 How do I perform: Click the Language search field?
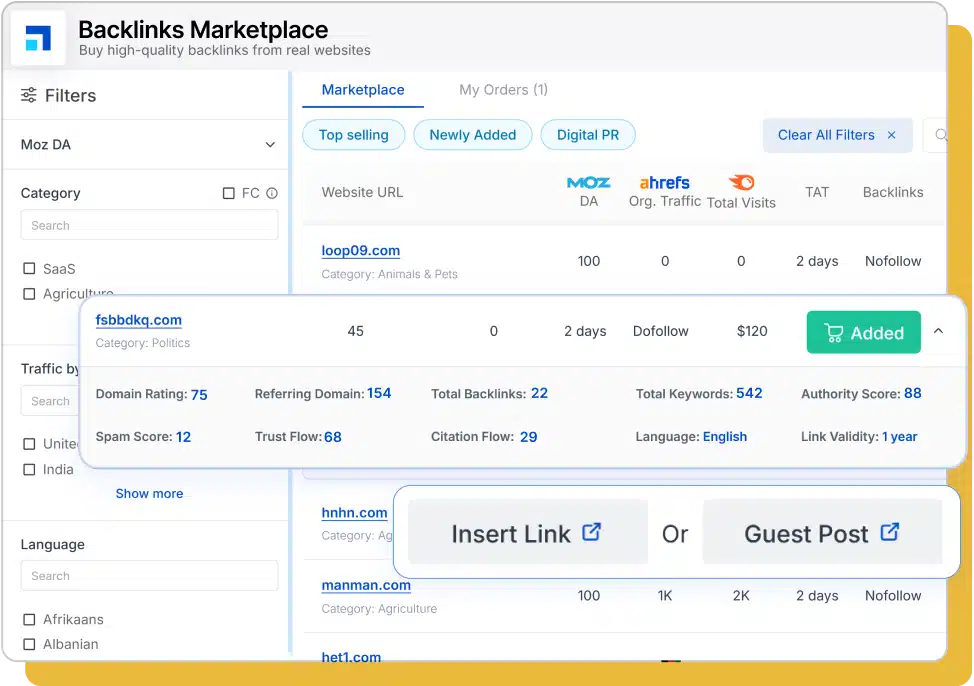[149, 576]
